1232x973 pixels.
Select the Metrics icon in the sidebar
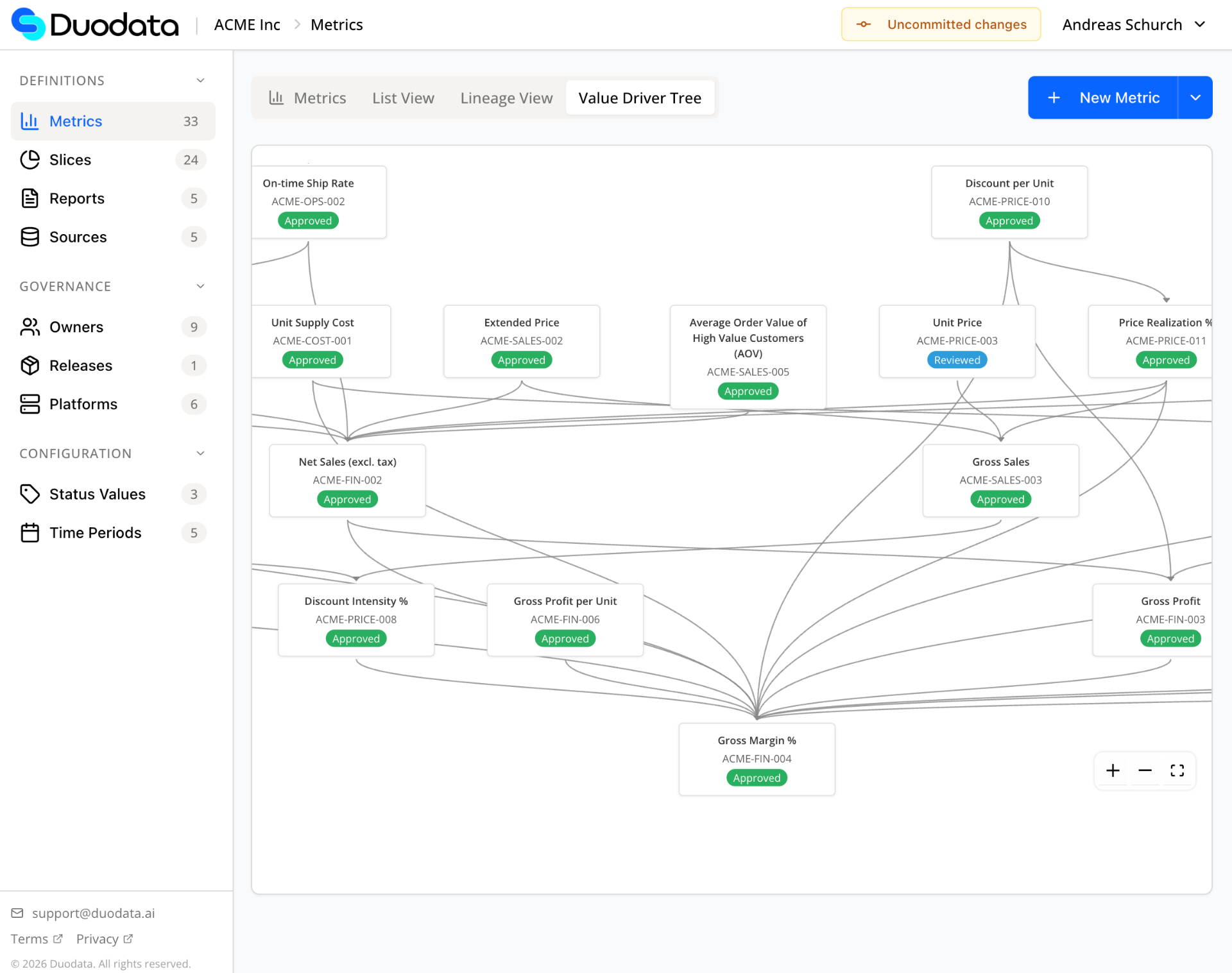click(30, 121)
